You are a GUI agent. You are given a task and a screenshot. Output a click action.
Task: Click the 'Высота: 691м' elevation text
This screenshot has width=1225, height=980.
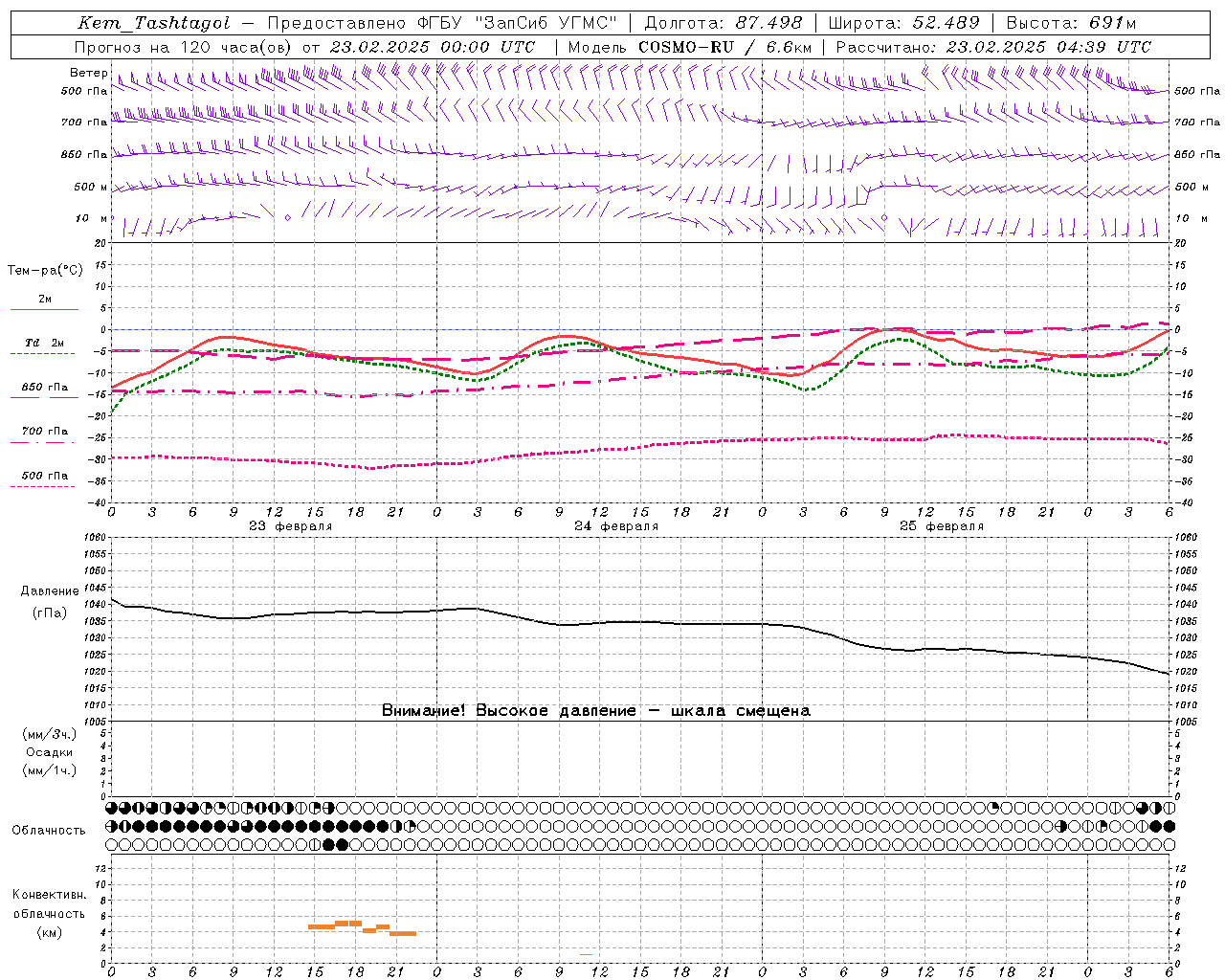(1071, 23)
